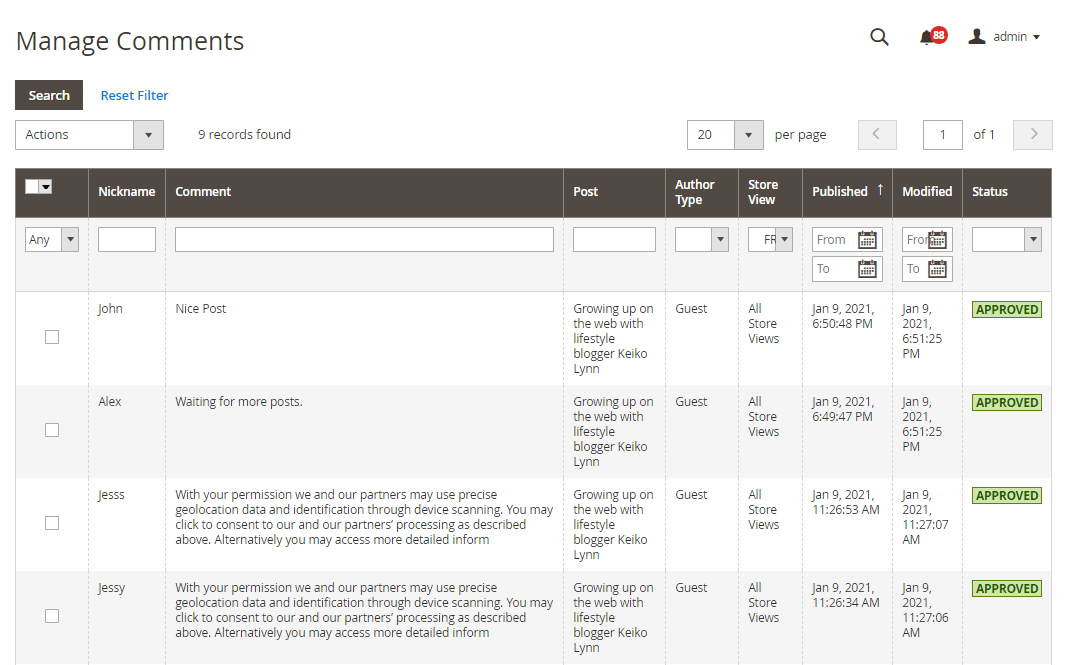Expand the 20 per page dropdown
Image resolution: width=1069 pixels, height=665 pixels.
tap(725, 134)
